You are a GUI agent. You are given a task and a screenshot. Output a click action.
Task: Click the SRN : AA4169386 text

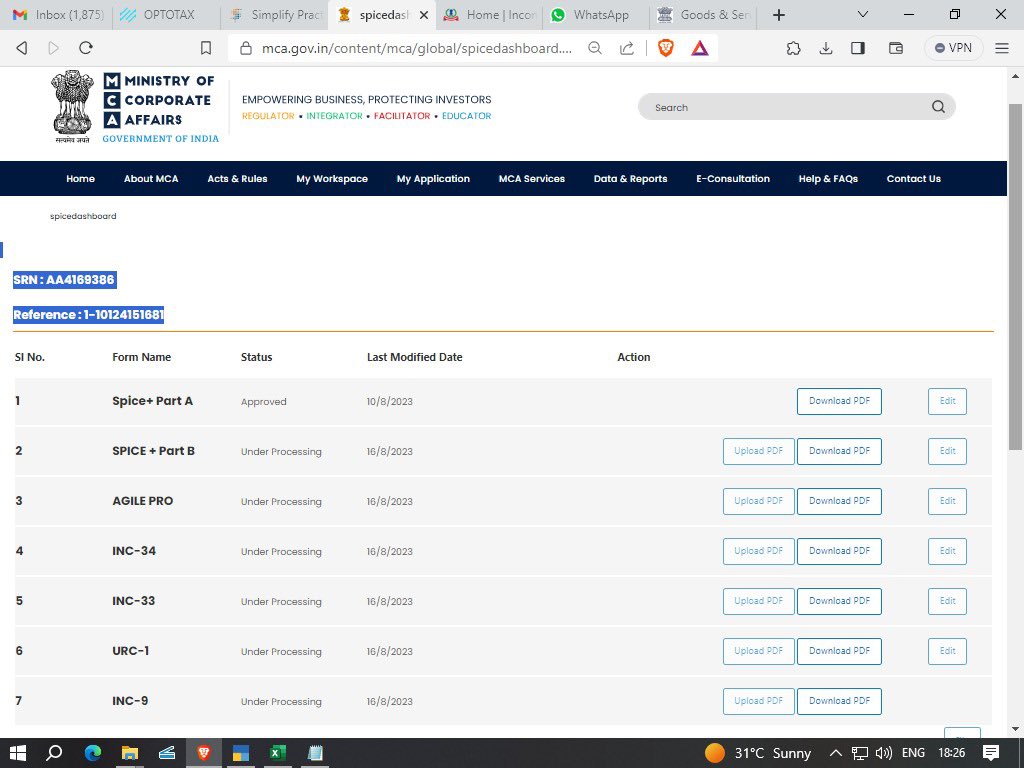click(64, 280)
